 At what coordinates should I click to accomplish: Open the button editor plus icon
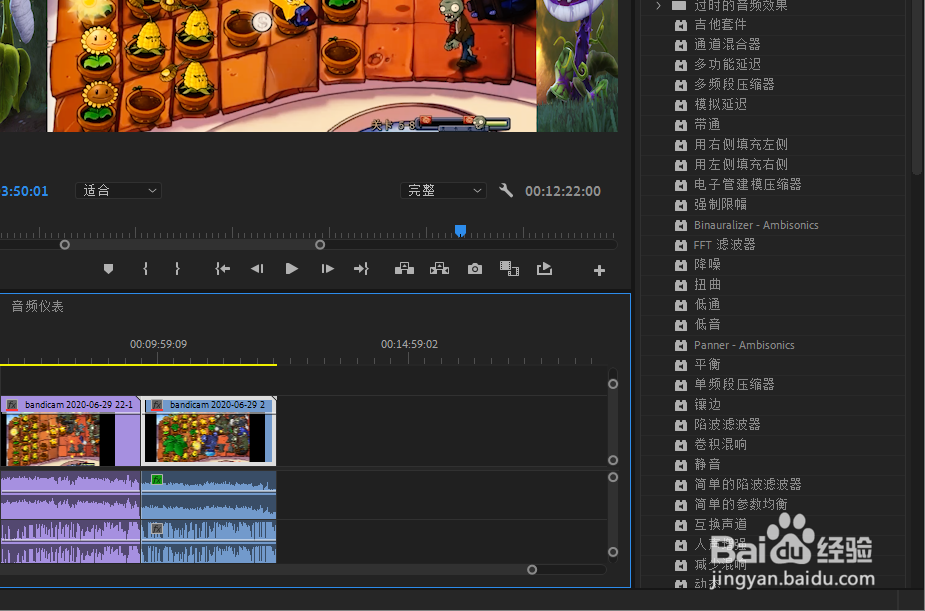(x=599, y=270)
